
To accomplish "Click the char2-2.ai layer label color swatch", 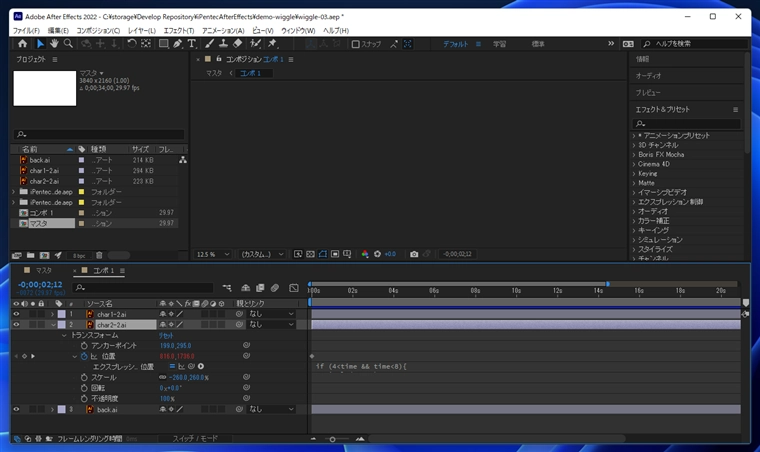I will click(62, 325).
